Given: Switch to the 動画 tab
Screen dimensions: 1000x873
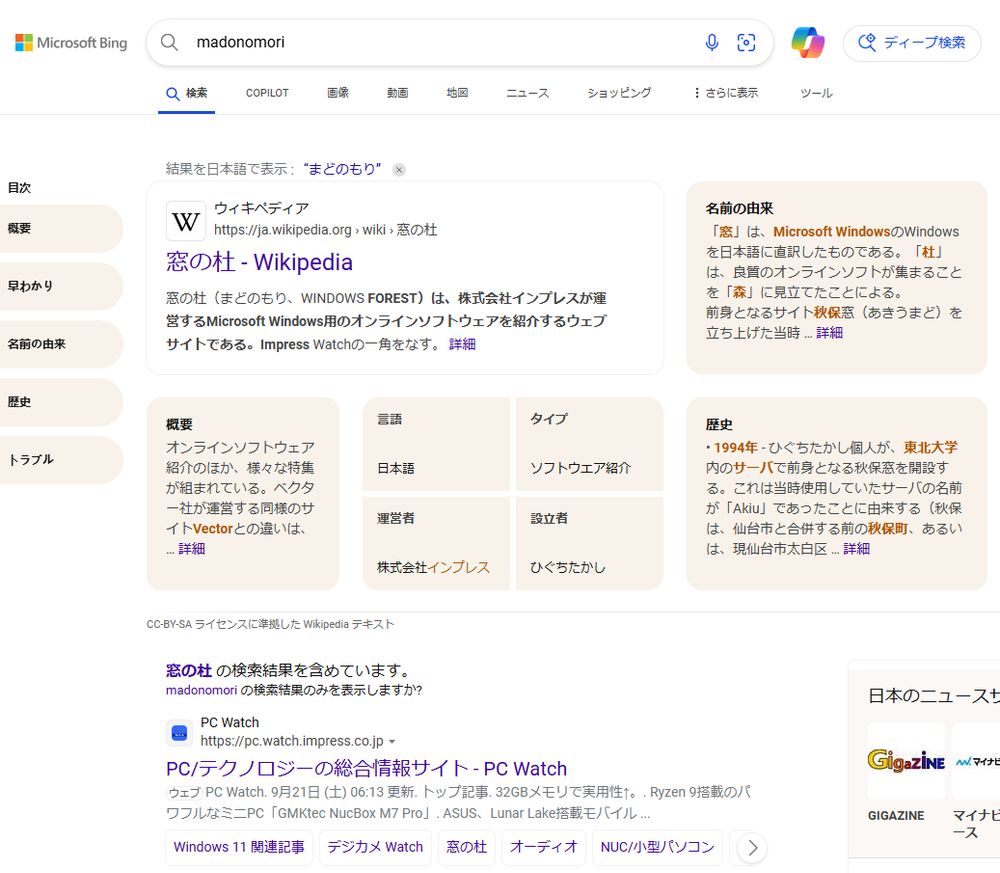Looking at the screenshot, I should click(397, 93).
